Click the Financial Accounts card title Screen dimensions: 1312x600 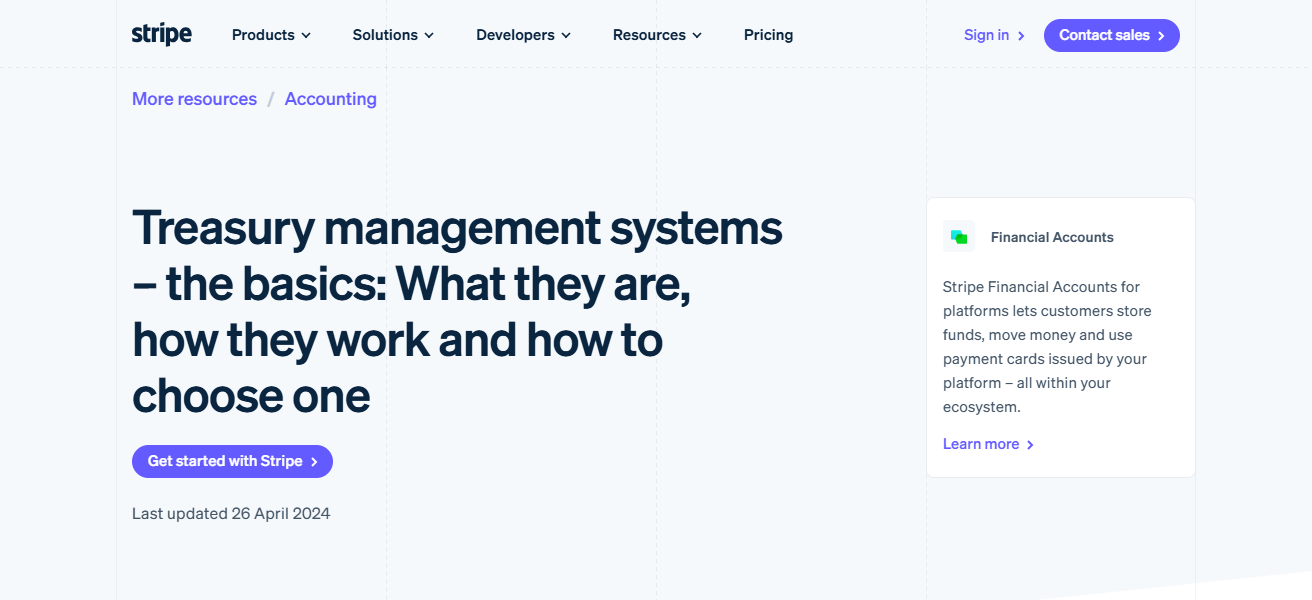click(1052, 237)
